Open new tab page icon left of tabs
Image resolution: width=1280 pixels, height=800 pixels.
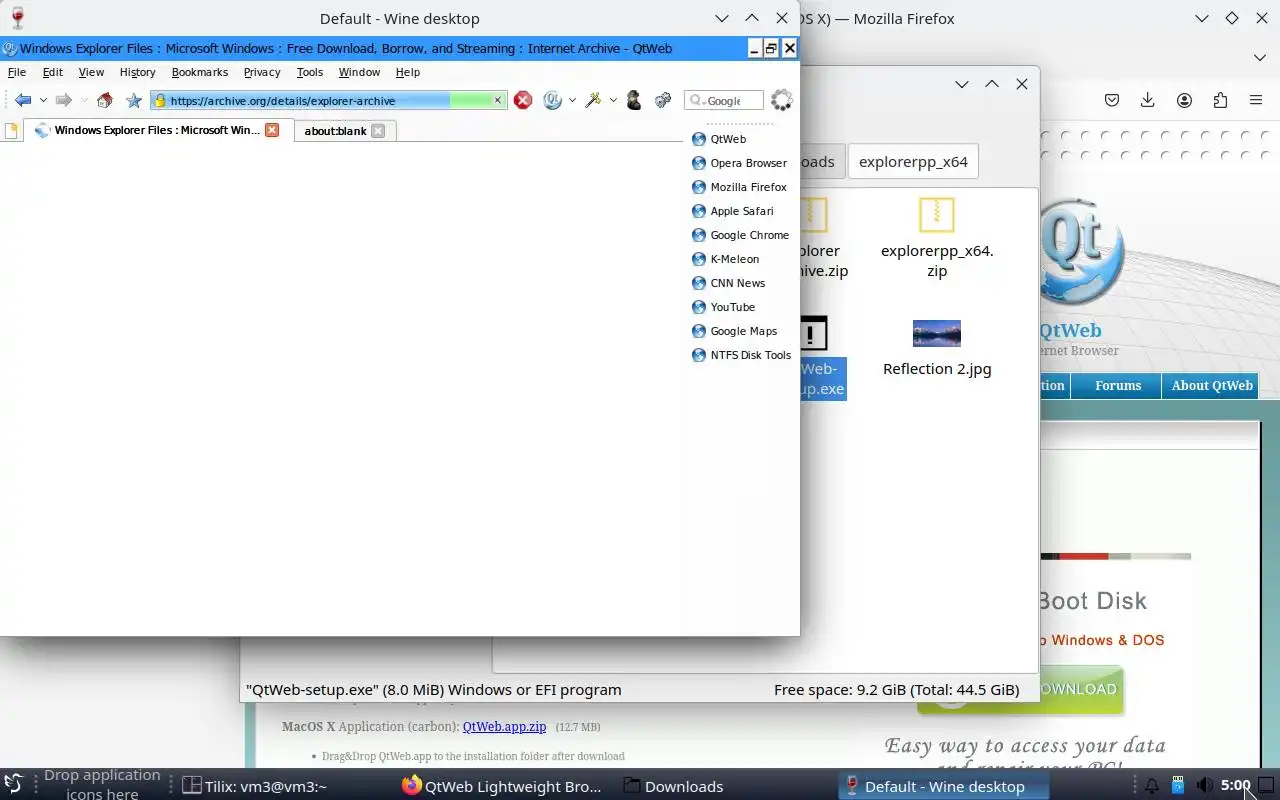click(12, 130)
